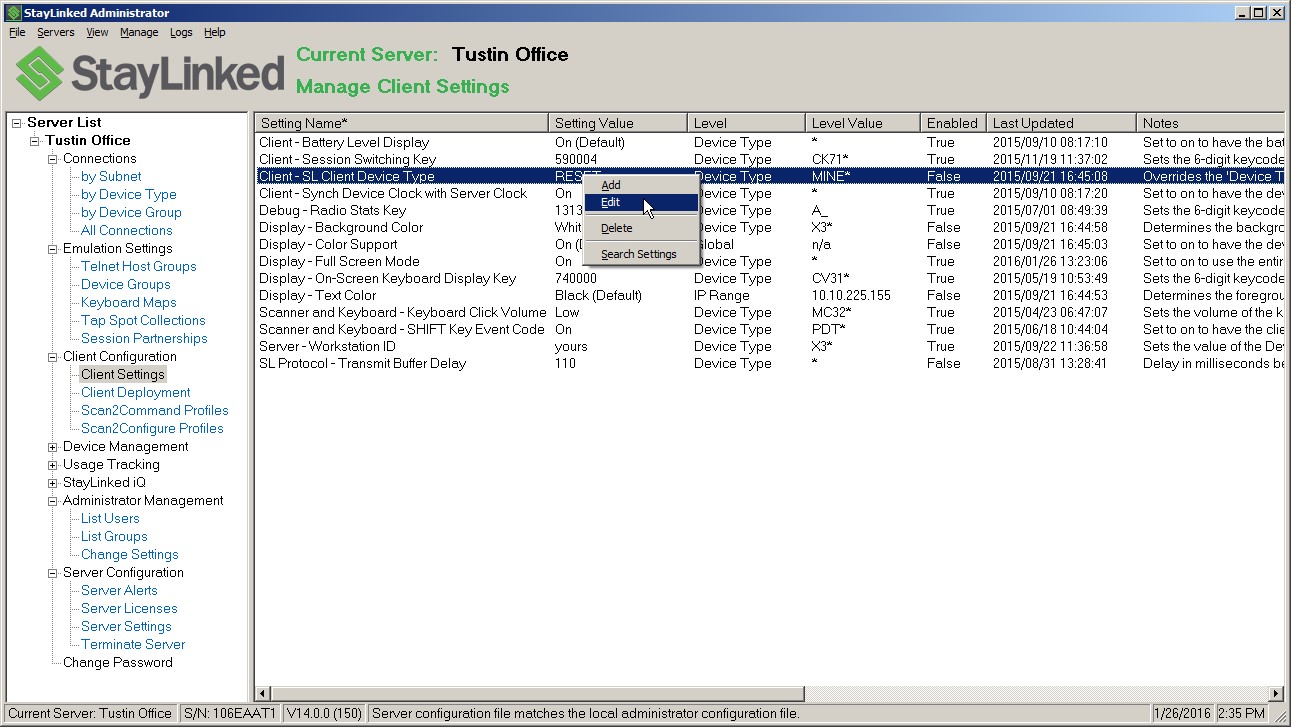Open Server Licenses in the tree
This screenshot has height=727, width=1291.
(x=129, y=609)
